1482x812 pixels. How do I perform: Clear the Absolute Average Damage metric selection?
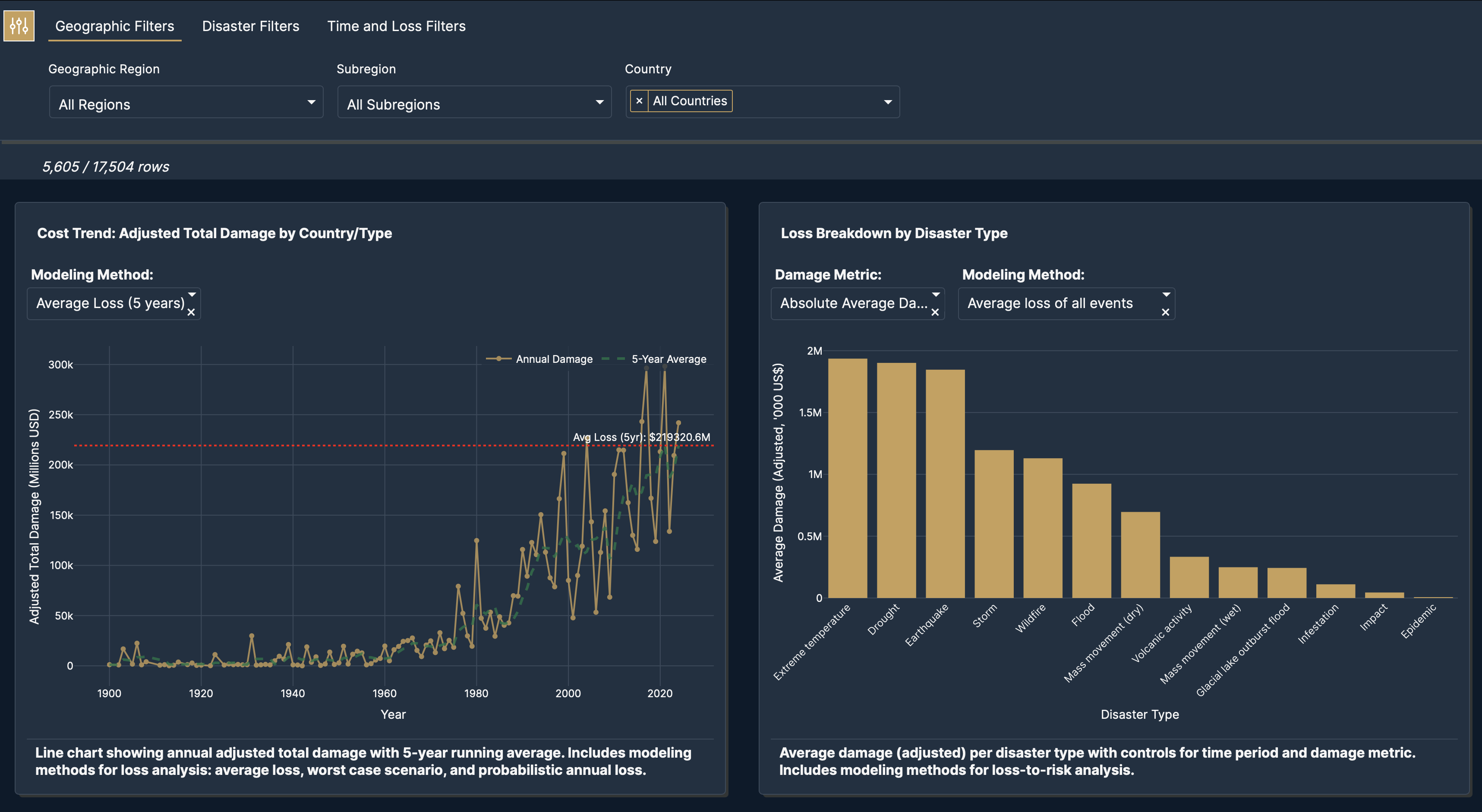pos(935,312)
